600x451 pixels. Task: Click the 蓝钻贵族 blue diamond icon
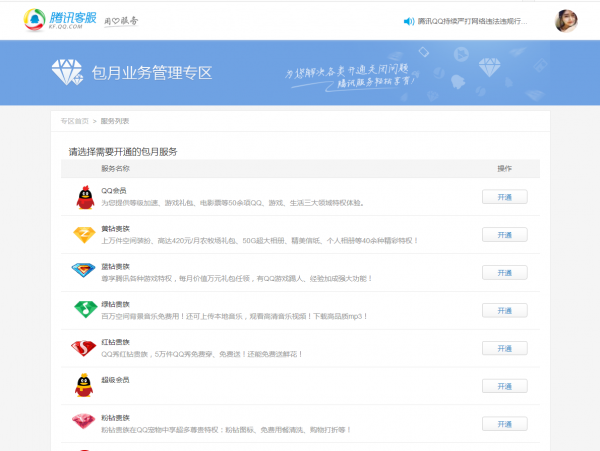tap(83, 270)
